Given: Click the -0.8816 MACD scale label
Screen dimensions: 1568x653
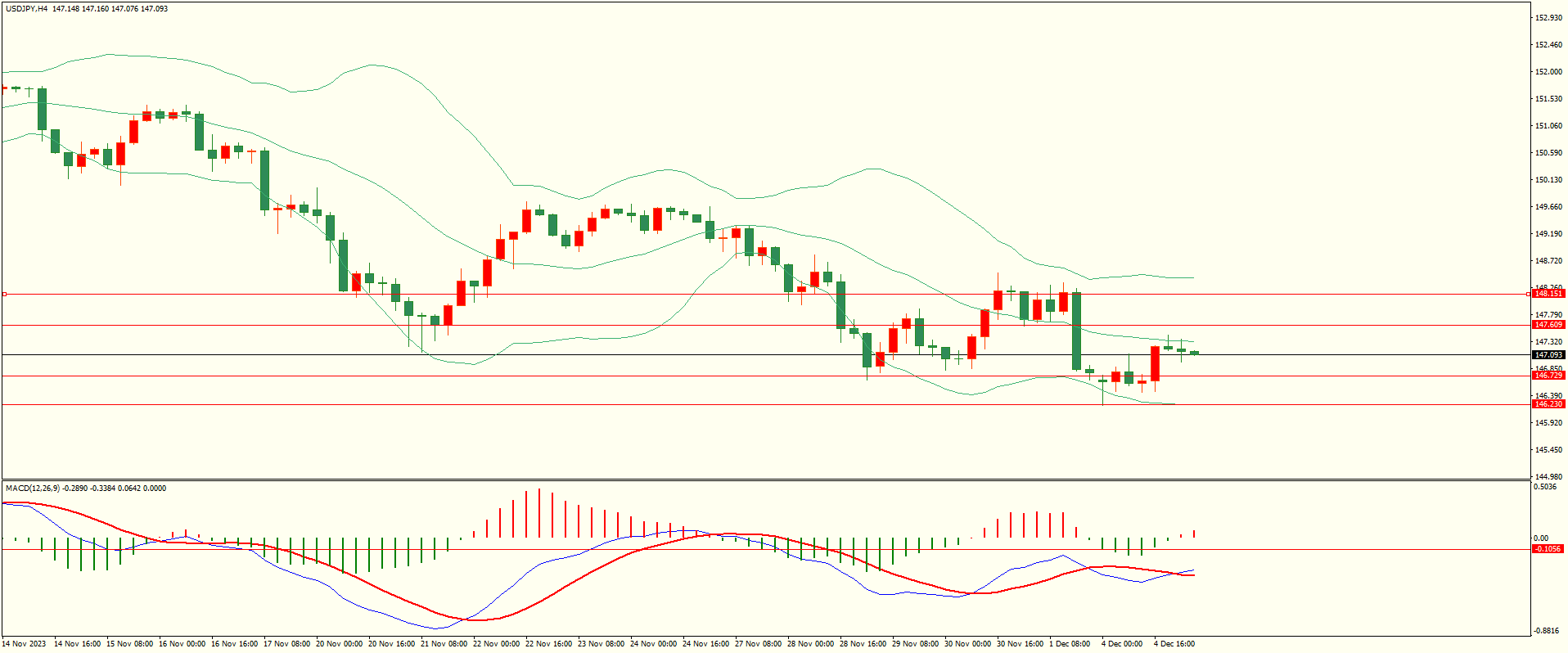Looking at the screenshot, I should pos(1547,631).
